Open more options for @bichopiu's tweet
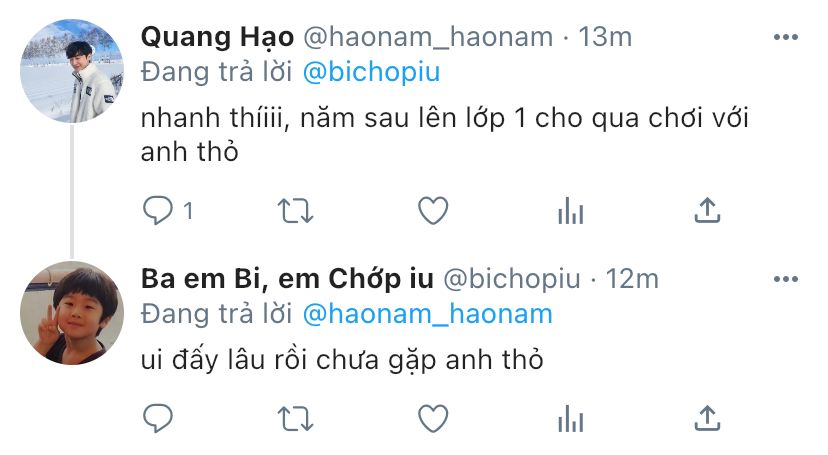This screenshot has height=455, width=828. 786,279
